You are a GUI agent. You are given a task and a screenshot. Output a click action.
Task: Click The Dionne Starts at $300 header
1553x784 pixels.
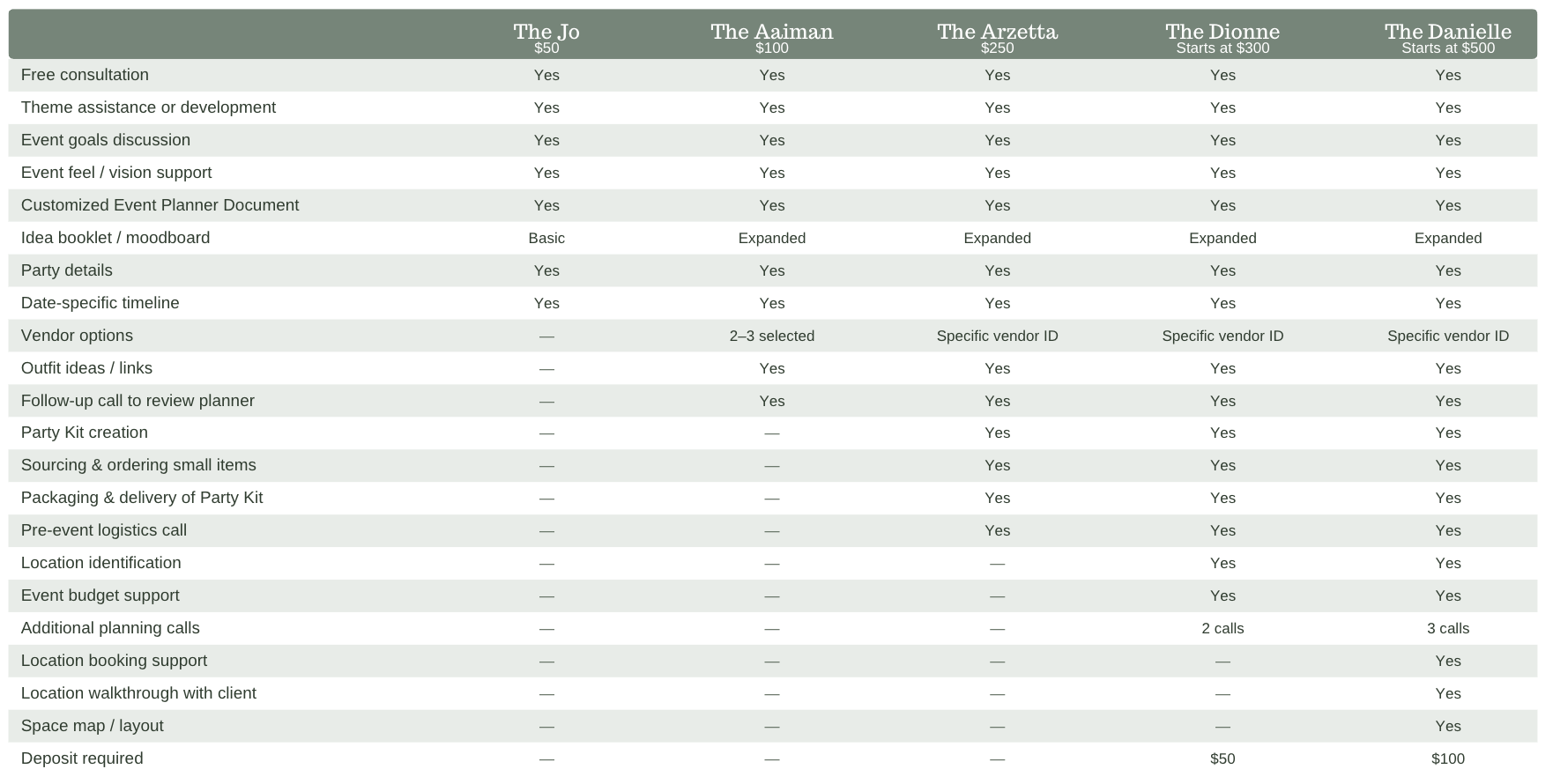coord(1222,37)
